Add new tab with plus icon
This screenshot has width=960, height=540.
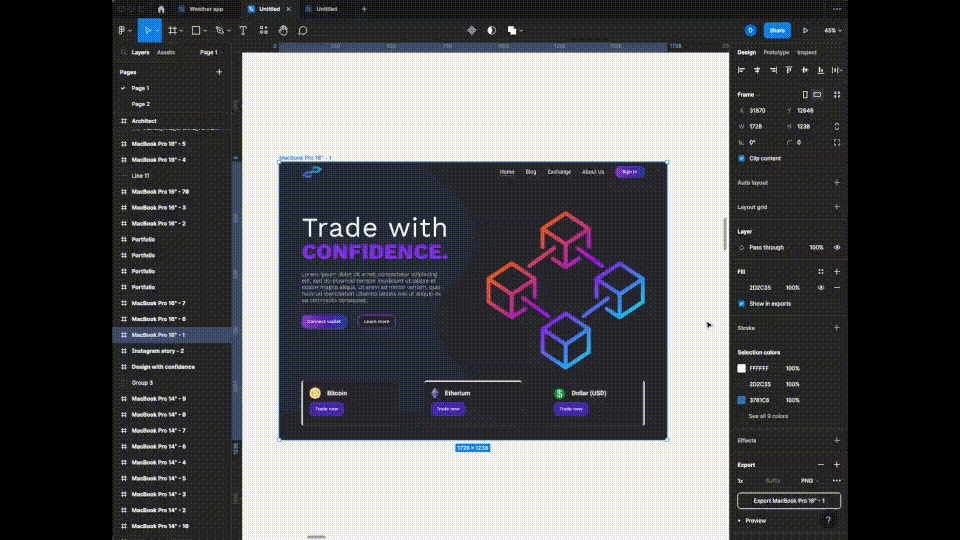[364, 9]
